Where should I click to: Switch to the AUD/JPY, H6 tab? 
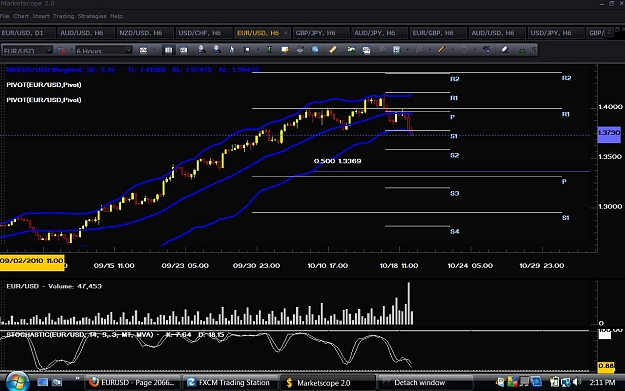click(x=379, y=33)
